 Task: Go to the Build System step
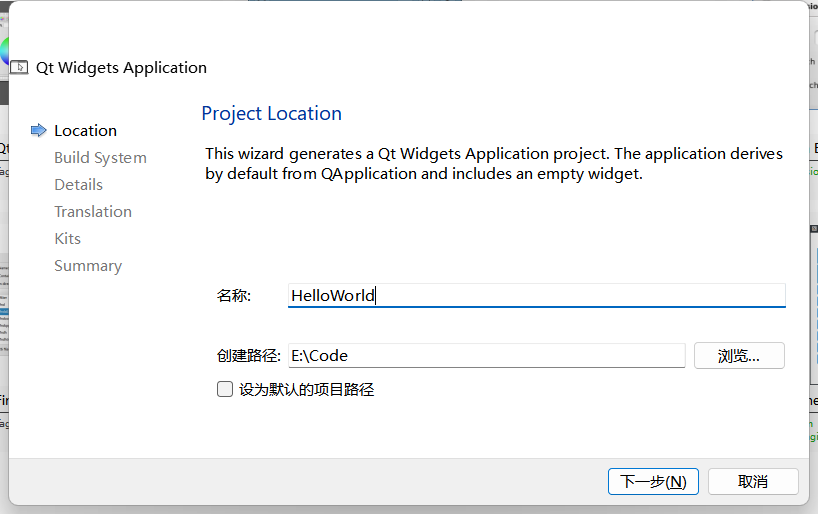(x=100, y=157)
